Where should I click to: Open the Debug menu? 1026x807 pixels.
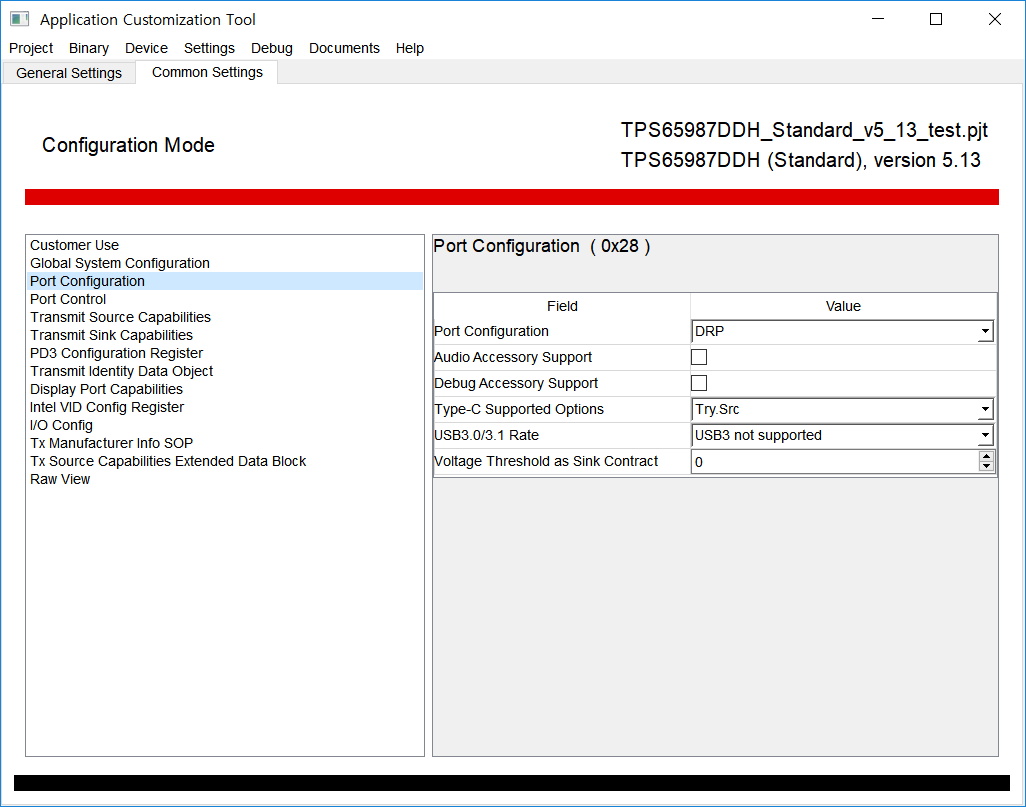(x=272, y=48)
